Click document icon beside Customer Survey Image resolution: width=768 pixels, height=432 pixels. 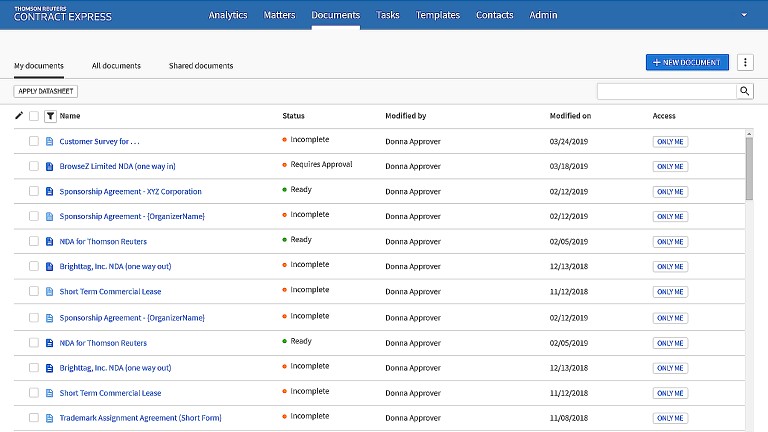point(50,141)
